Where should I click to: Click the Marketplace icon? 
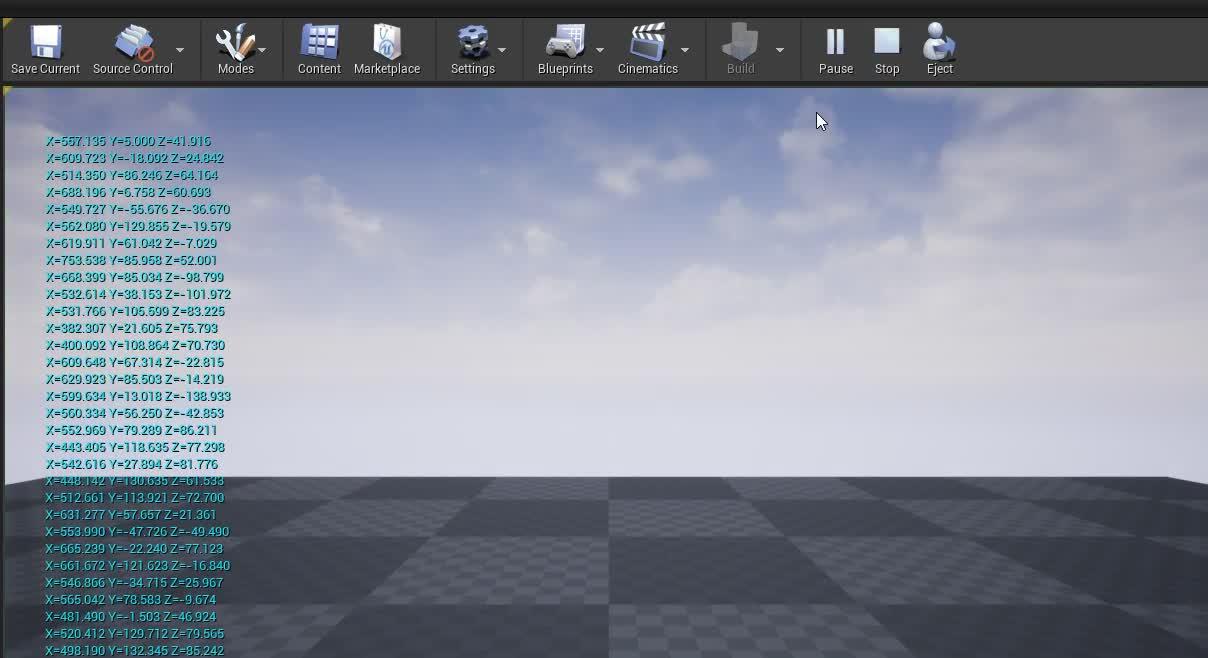(388, 42)
